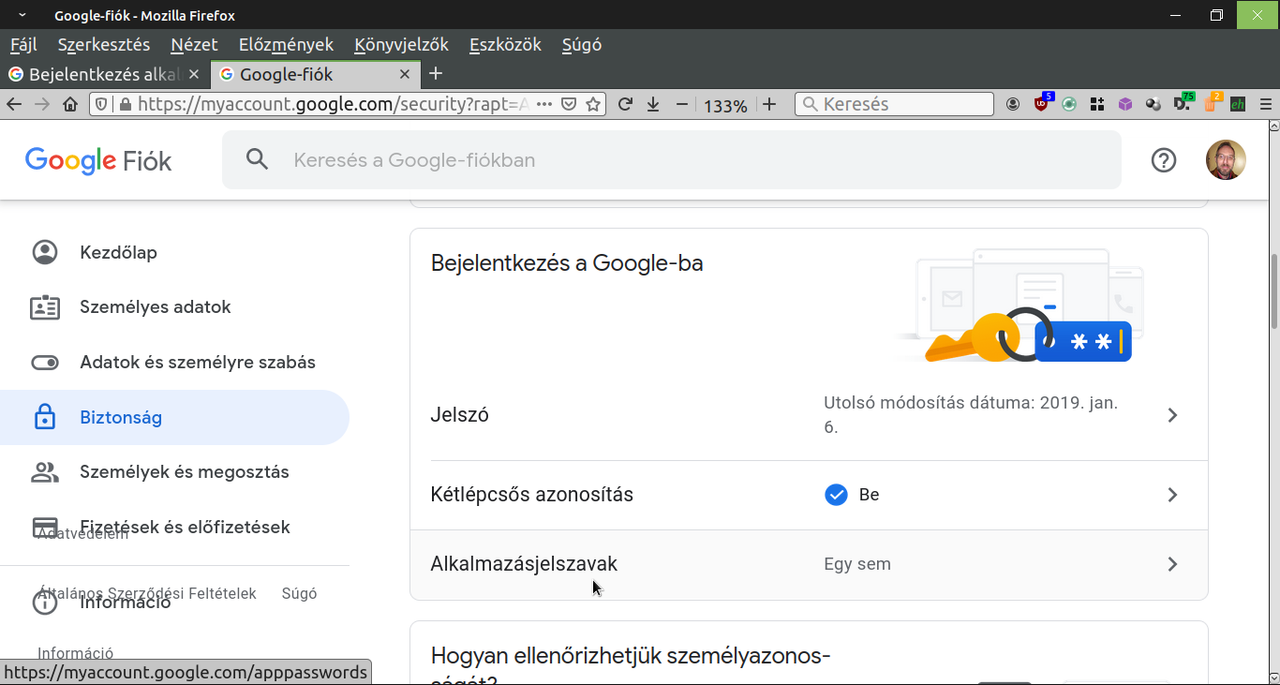Open the Eszközök menu
1280x685 pixels.
505,45
